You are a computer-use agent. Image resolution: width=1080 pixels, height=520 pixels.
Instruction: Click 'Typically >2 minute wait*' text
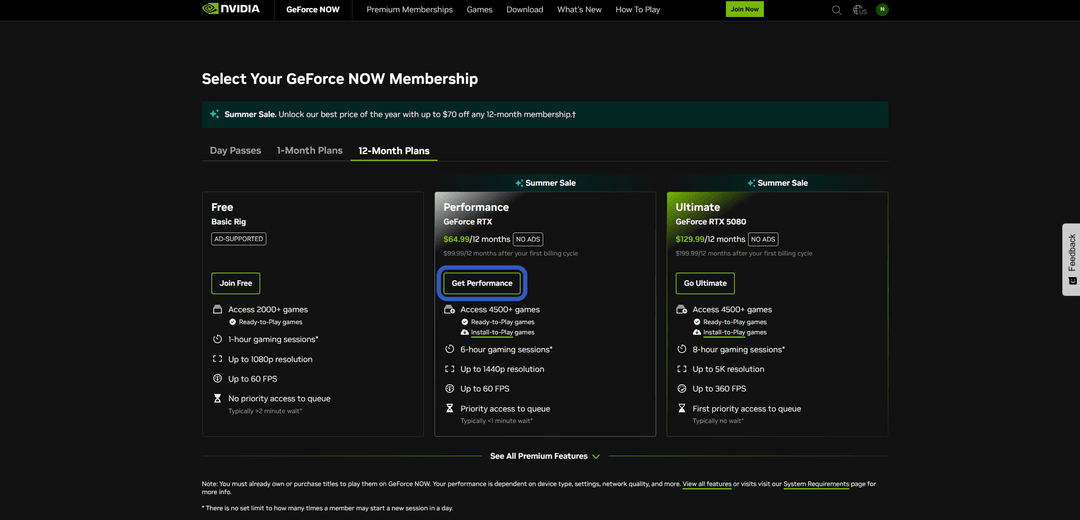265,411
